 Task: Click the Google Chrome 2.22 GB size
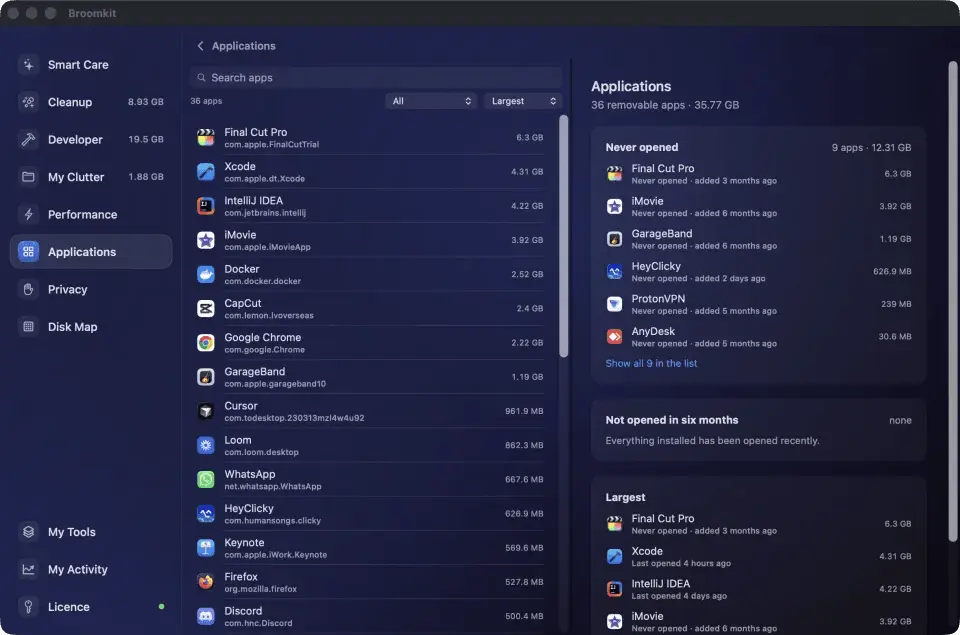[527, 343]
